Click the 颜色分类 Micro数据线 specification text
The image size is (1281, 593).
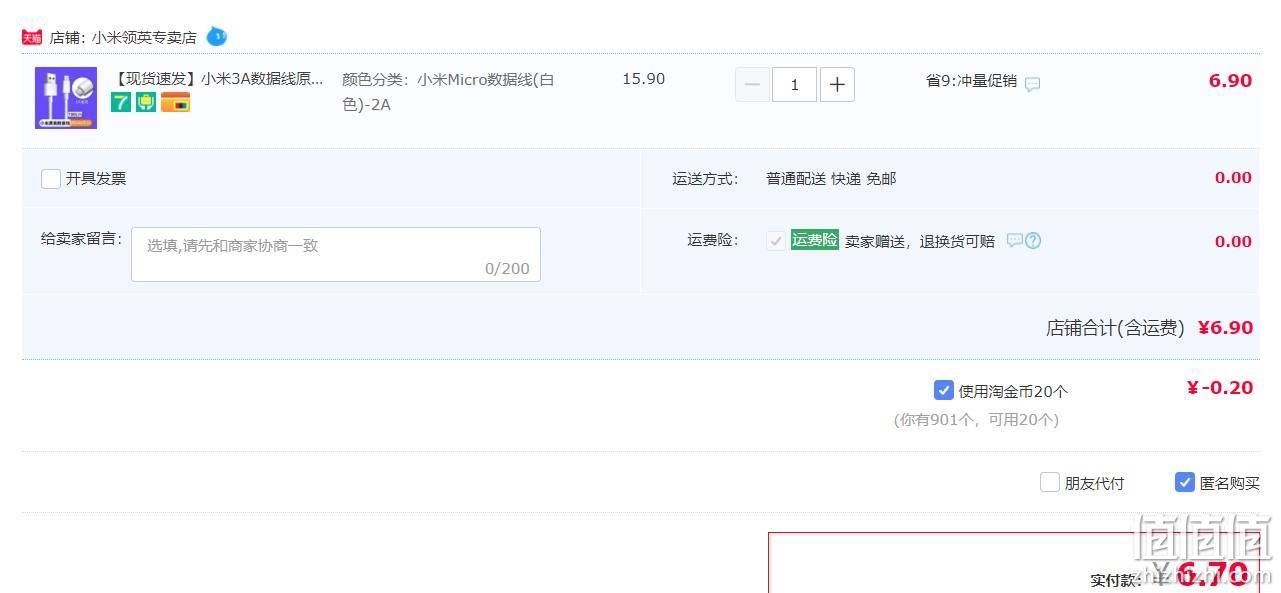tap(448, 91)
